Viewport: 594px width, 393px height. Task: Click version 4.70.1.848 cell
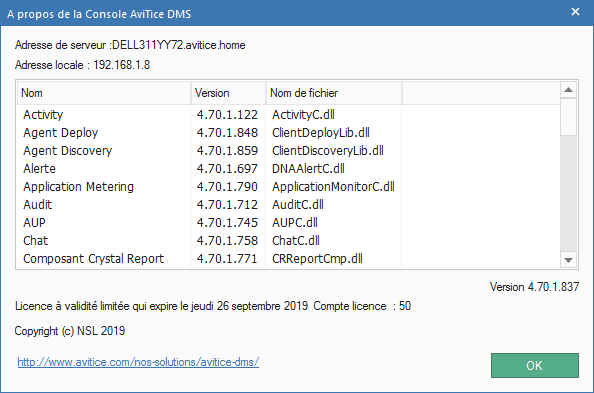pos(227,133)
